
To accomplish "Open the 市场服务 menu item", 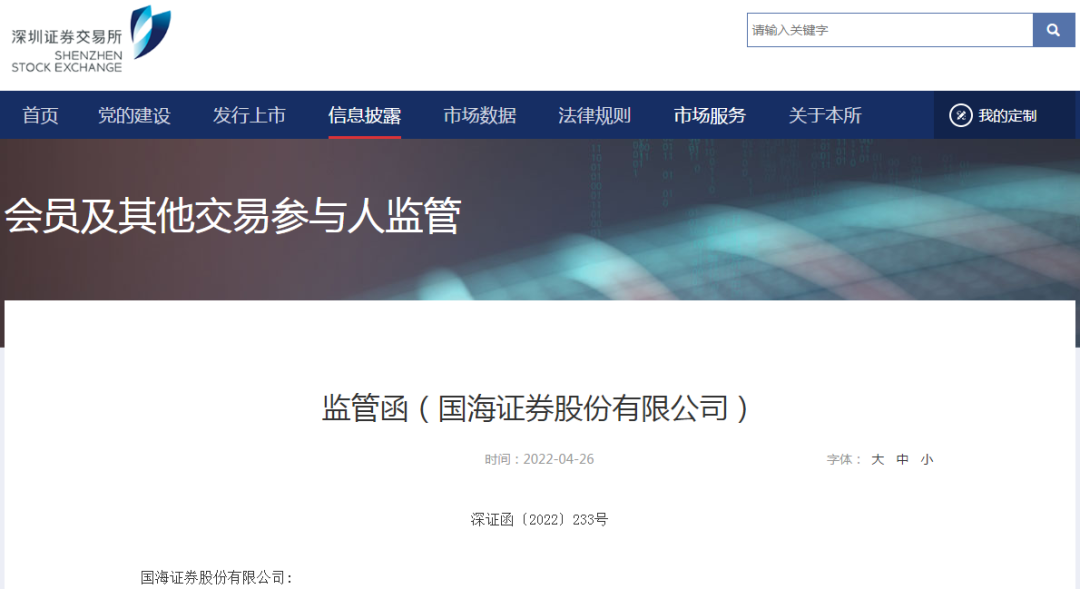I will [x=709, y=115].
